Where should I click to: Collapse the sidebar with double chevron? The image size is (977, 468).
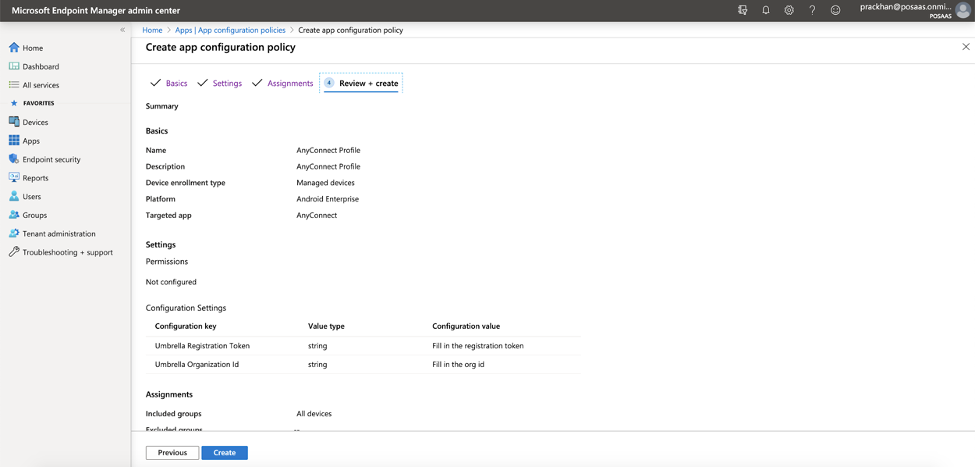(x=123, y=30)
